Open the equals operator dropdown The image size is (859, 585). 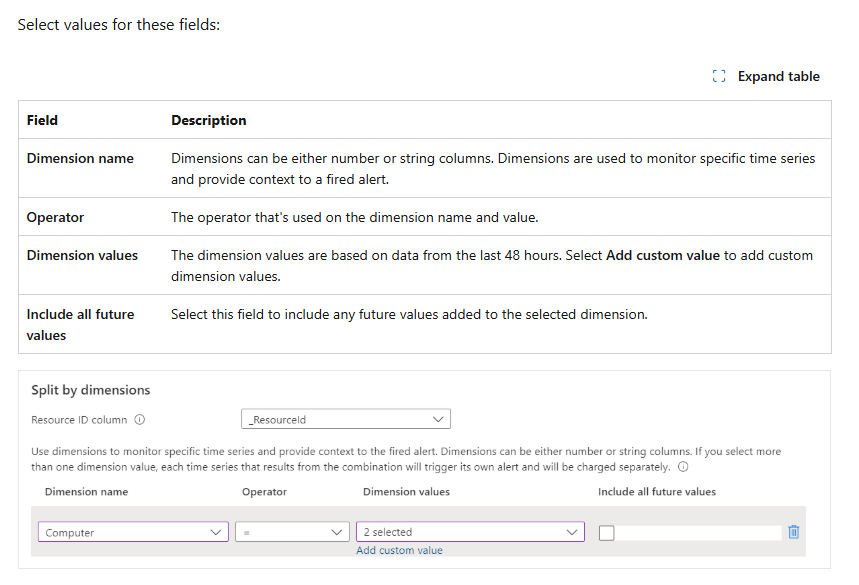click(x=292, y=532)
